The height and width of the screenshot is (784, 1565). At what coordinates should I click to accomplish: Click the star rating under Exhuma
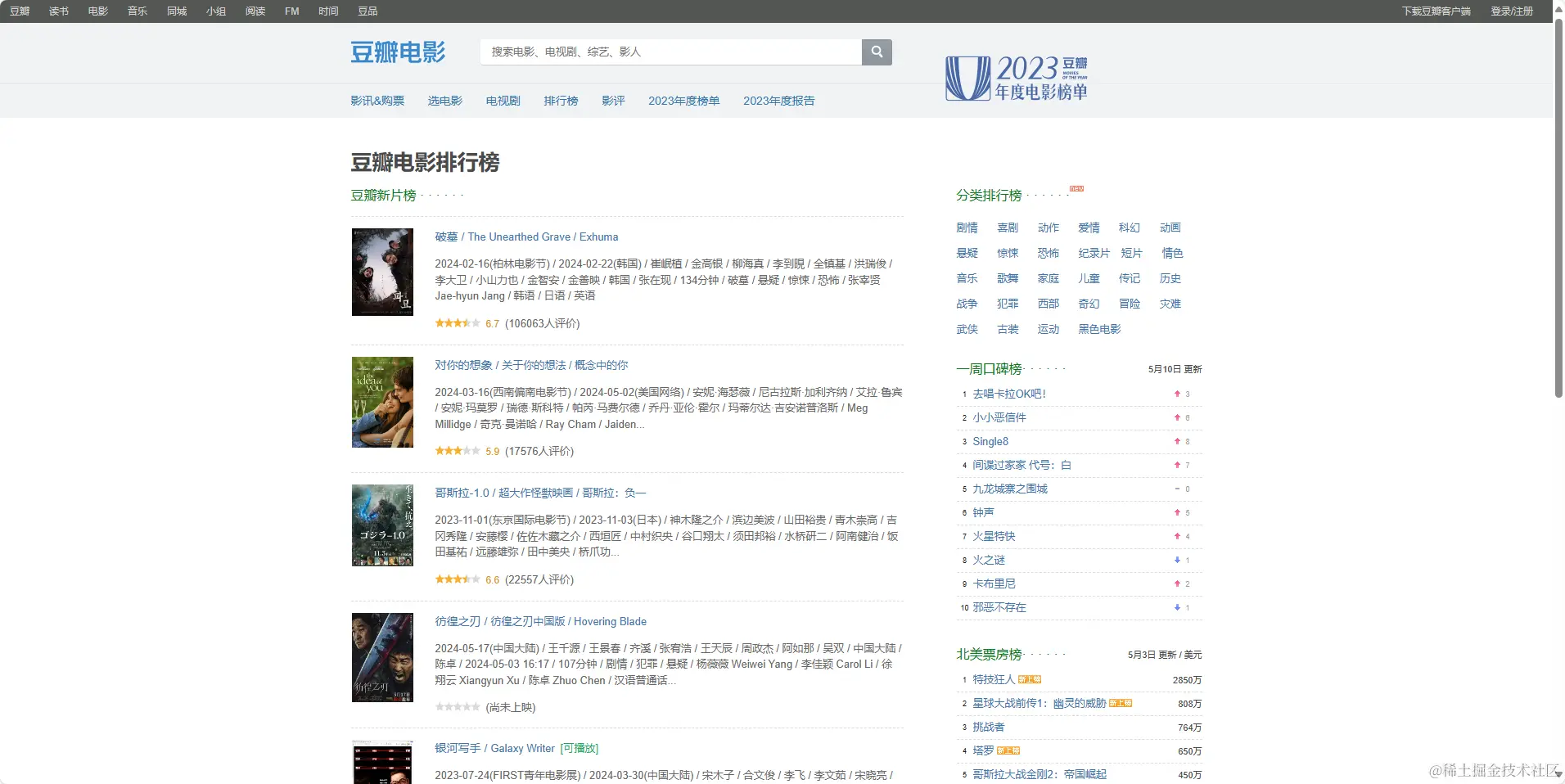[458, 322]
